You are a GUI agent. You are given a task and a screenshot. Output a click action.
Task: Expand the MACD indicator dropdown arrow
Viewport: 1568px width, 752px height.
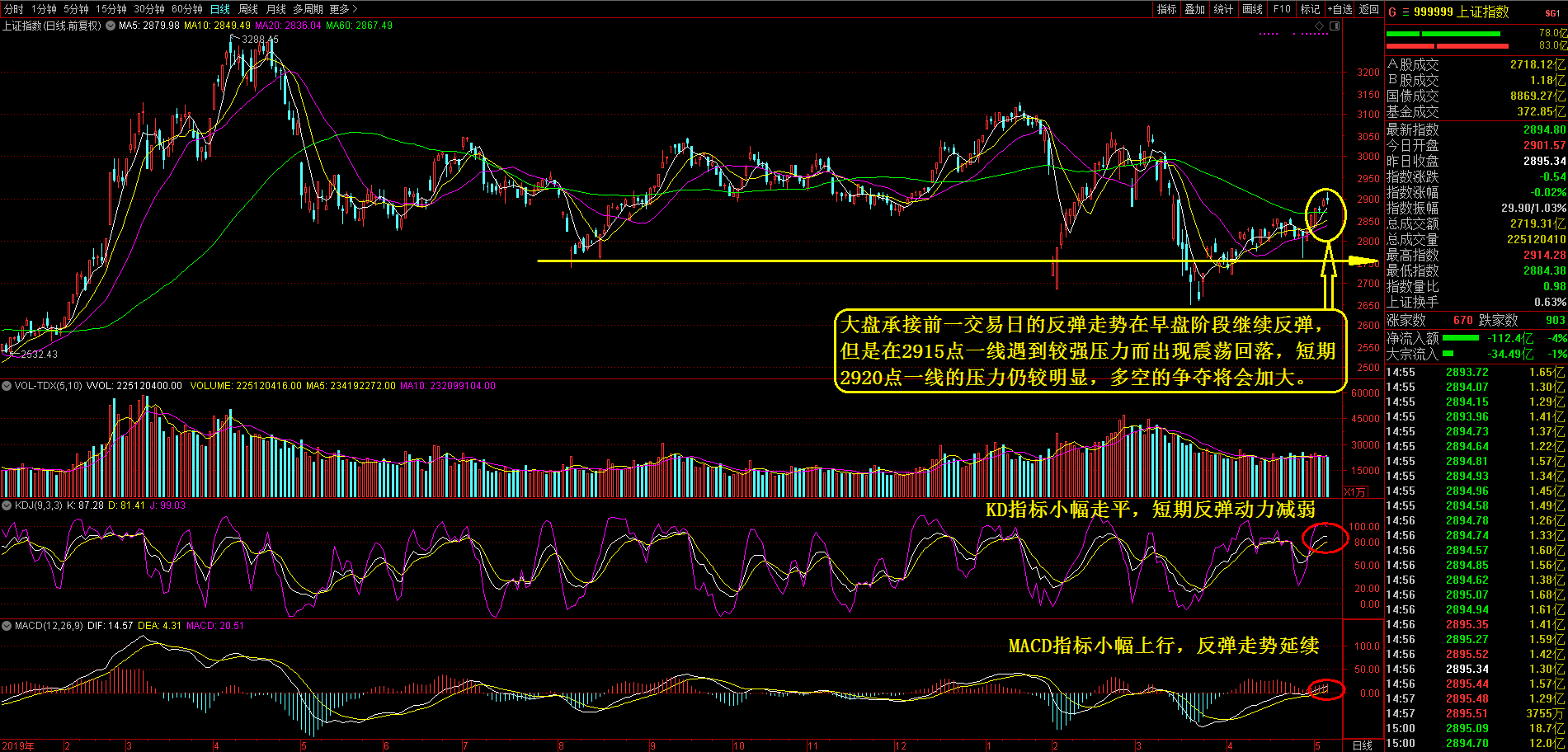[6, 626]
